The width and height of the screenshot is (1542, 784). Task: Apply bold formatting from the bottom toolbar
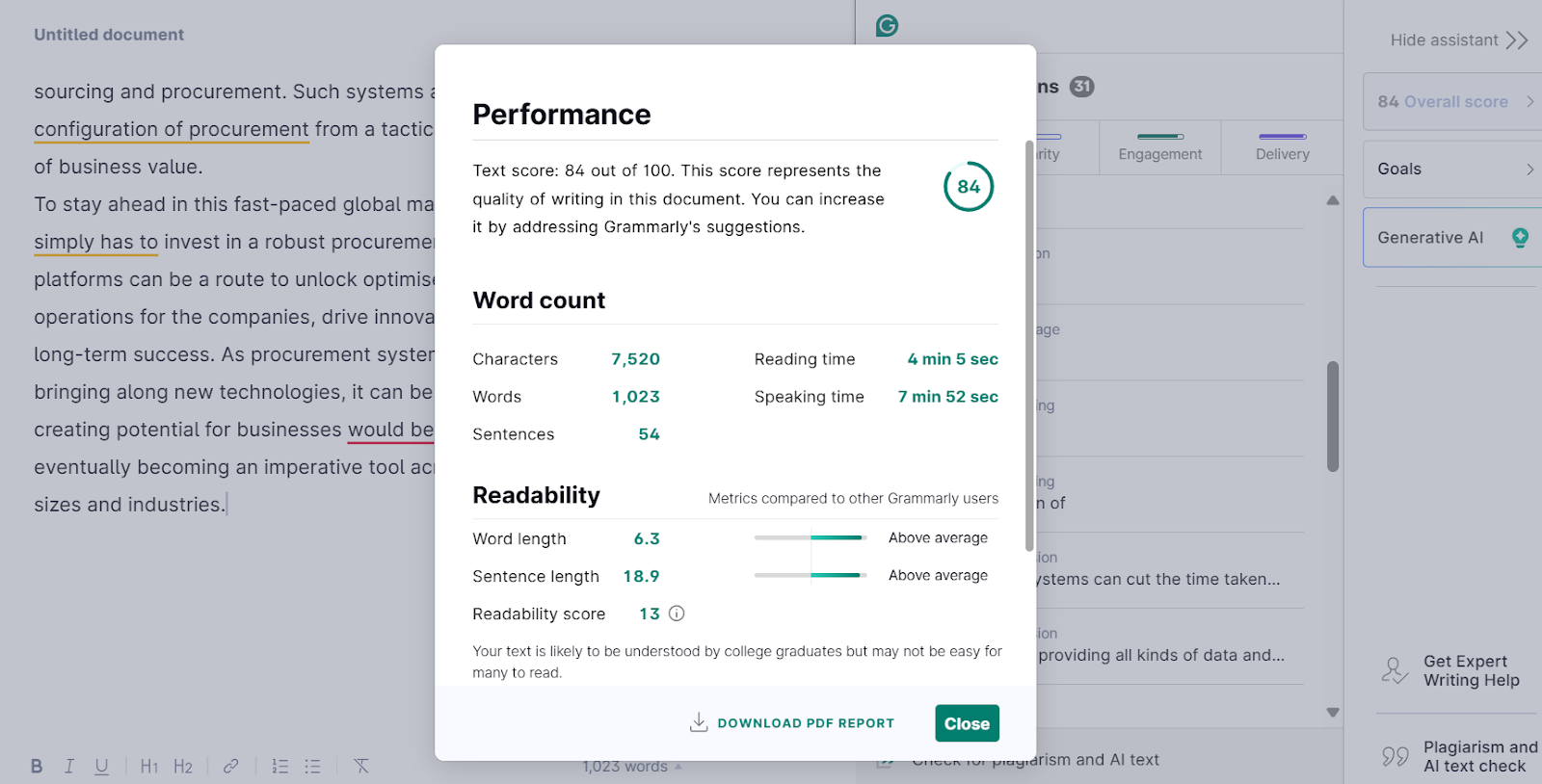tap(37, 766)
